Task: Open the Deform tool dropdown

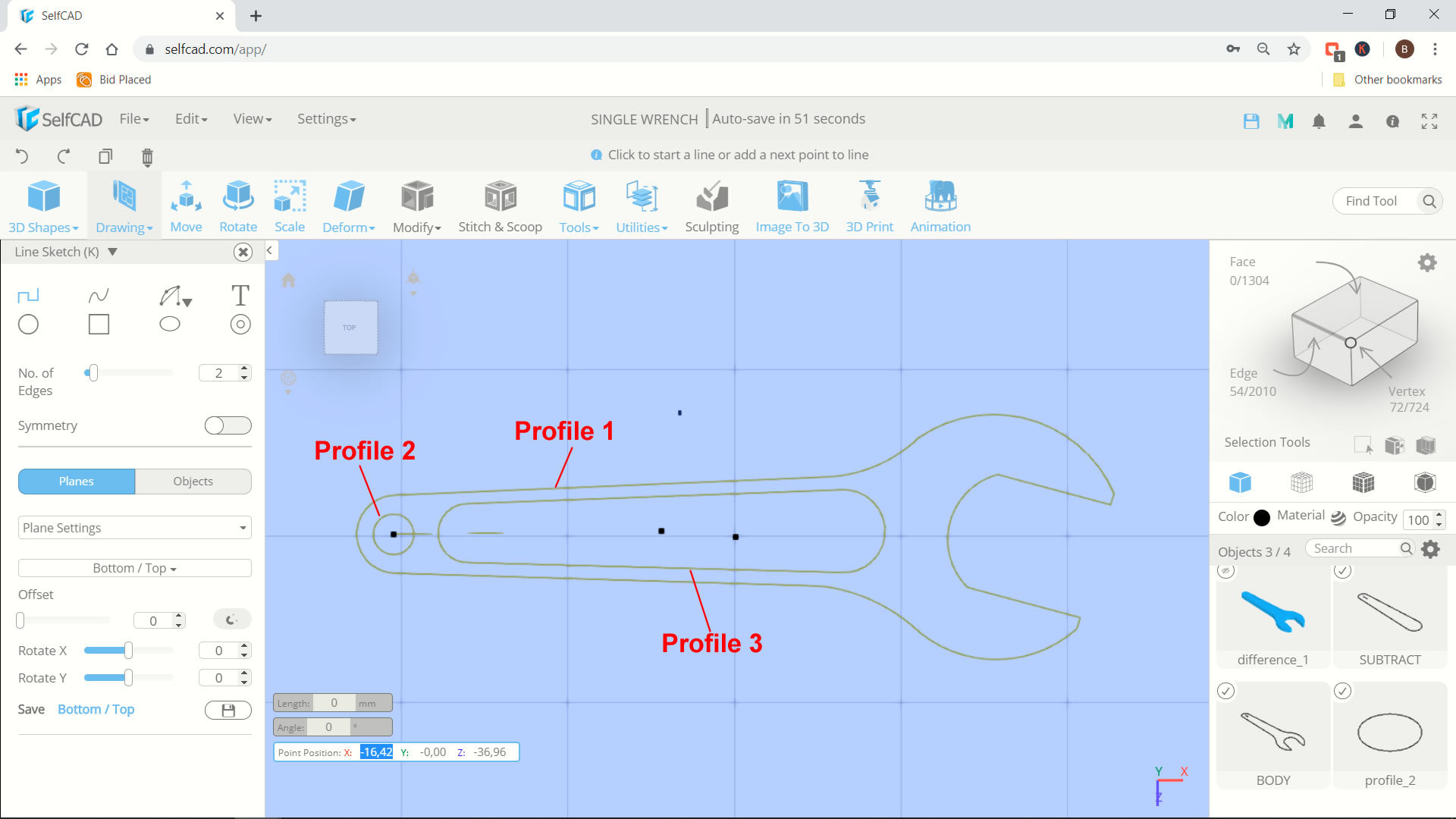Action: pyautogui.click(x=349, y=206)
